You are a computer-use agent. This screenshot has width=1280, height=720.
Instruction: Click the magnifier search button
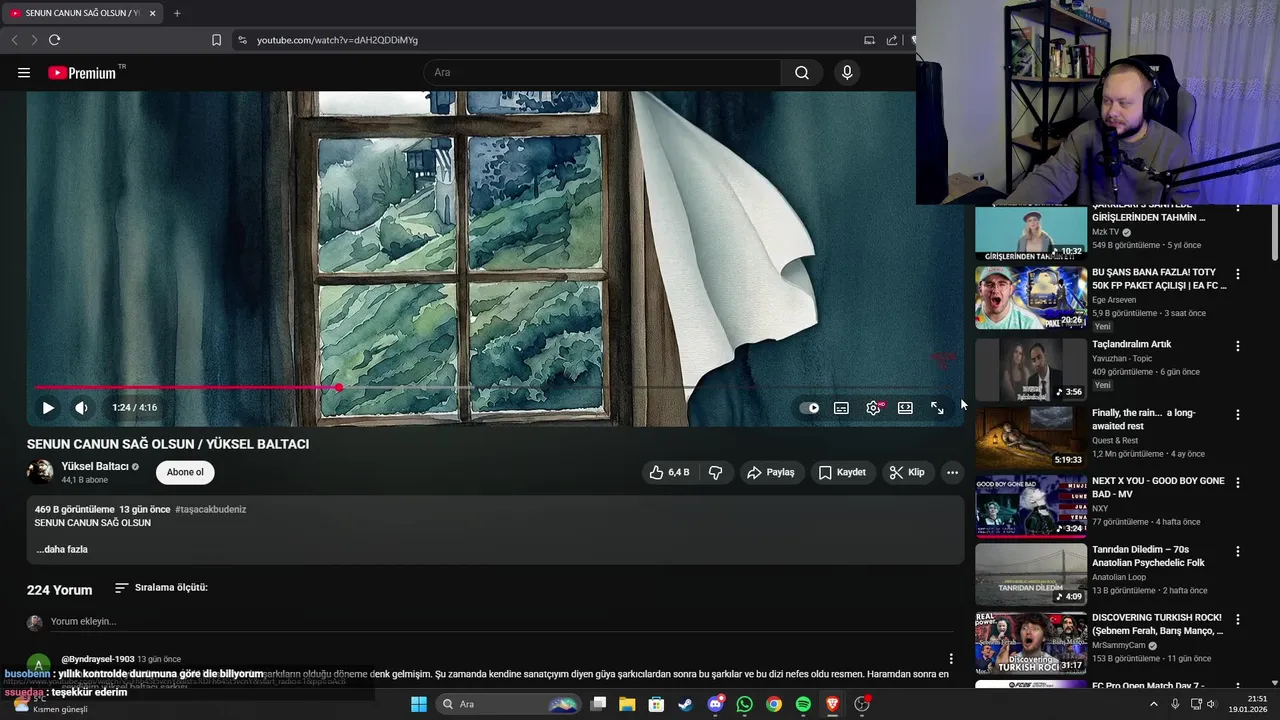(x=802, y=72)
